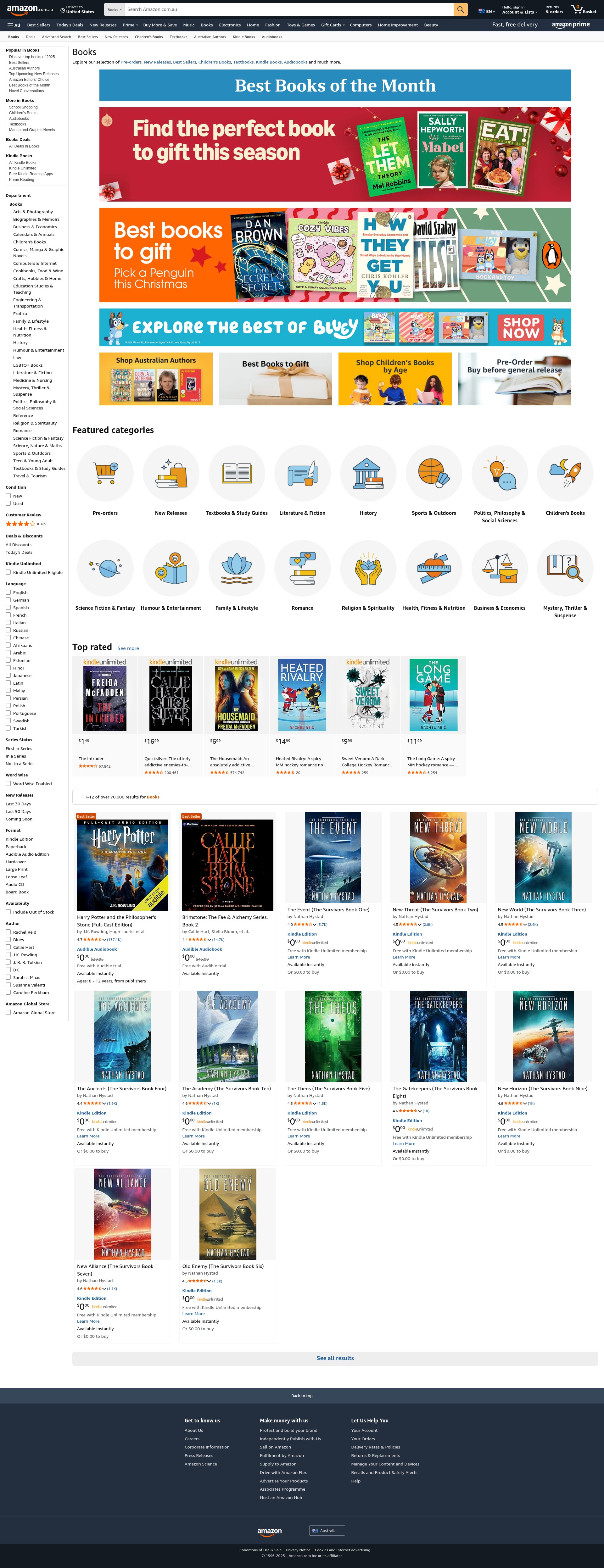Select the Health, Fitness & Nutrition icon
The height and width of the screenshot is (1568, 604).
pos(434,568)
